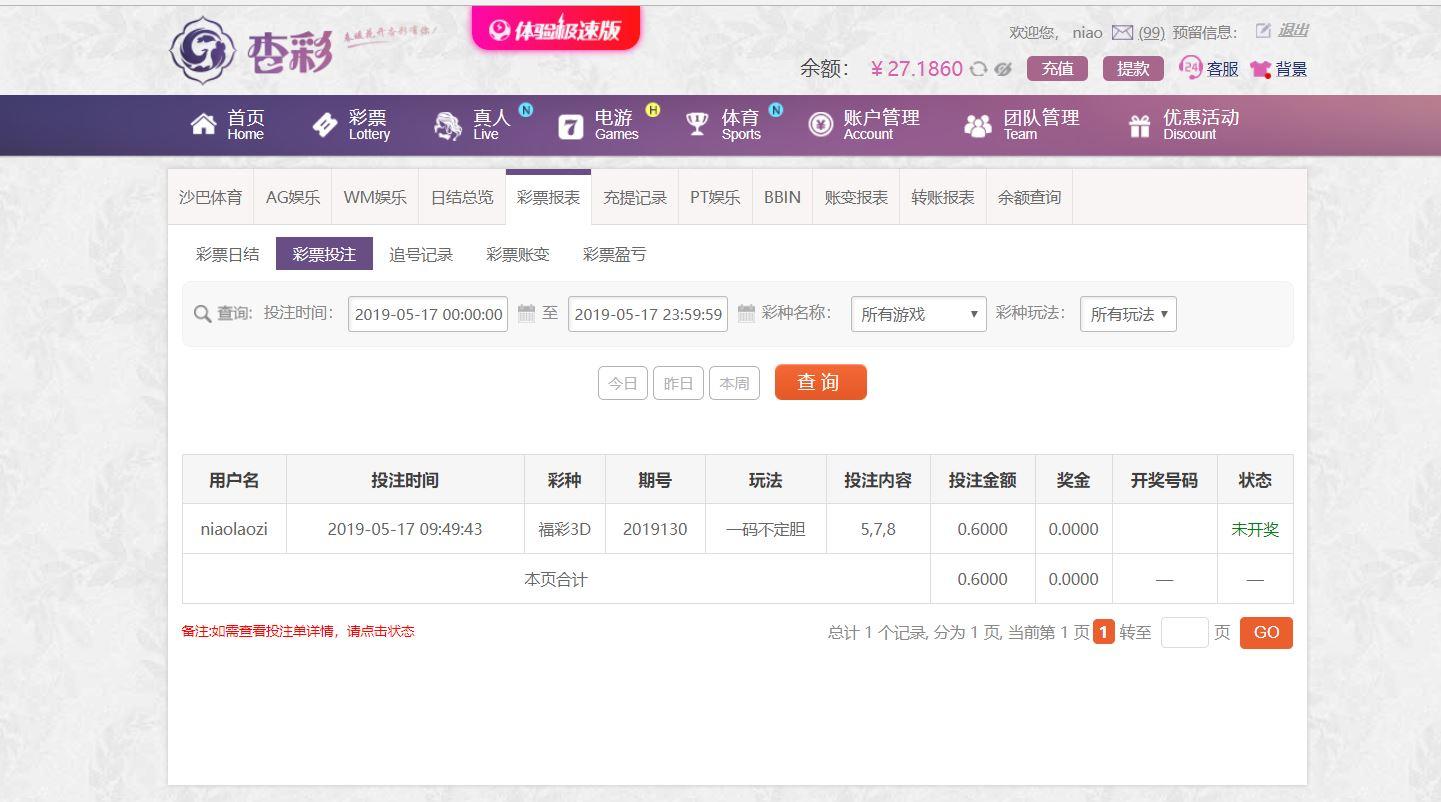Open the BBIN tab
Viewport: 1441px width, 802px height.
pyautogui.click(x=782, y=197)
